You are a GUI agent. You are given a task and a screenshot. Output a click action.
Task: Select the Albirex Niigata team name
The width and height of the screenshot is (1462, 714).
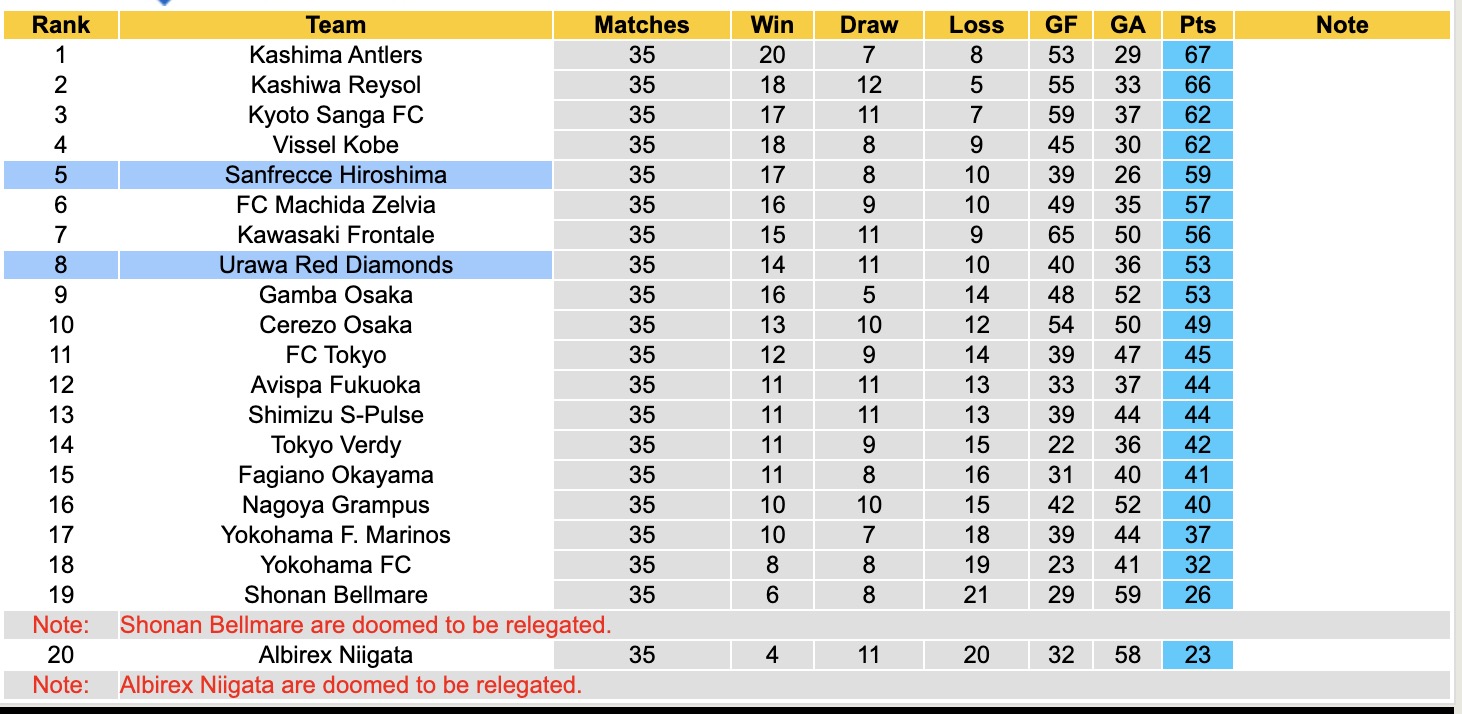[336, 655]
